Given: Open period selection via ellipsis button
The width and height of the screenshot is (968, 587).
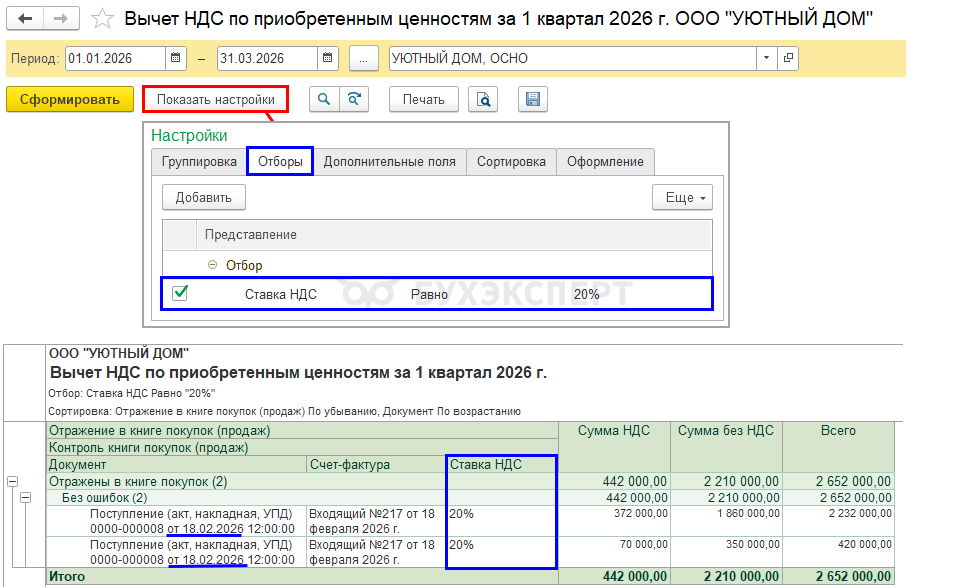Looking at the screenshot, I should pyautogui.click(x=364, y=59).
